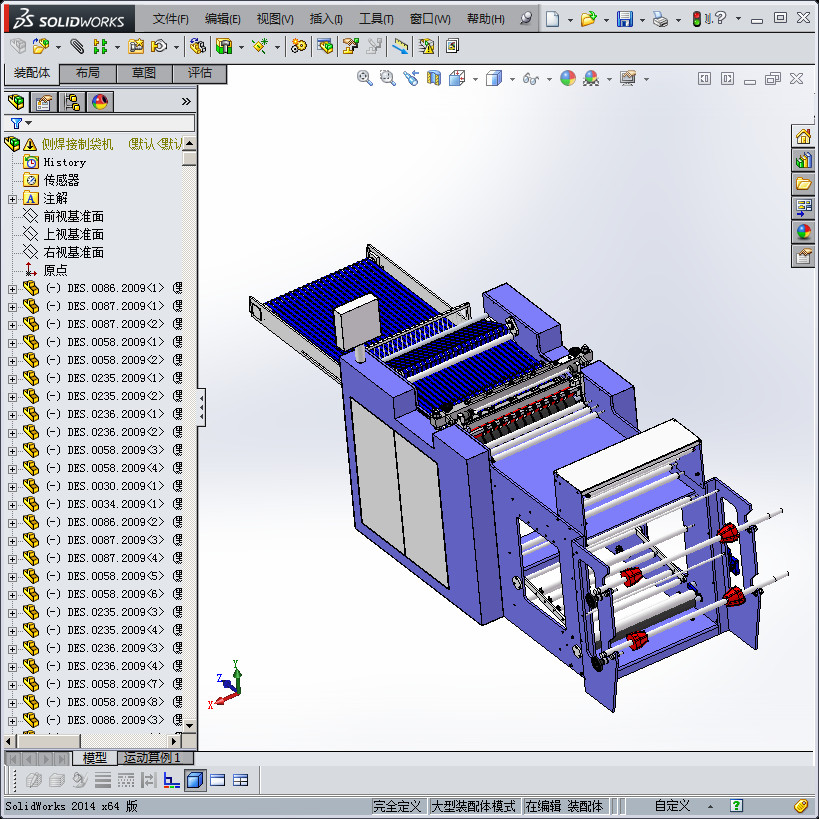Click the Open file folder icon
The height and width of the screenshot is (819, 819).
tap(589, 19)
